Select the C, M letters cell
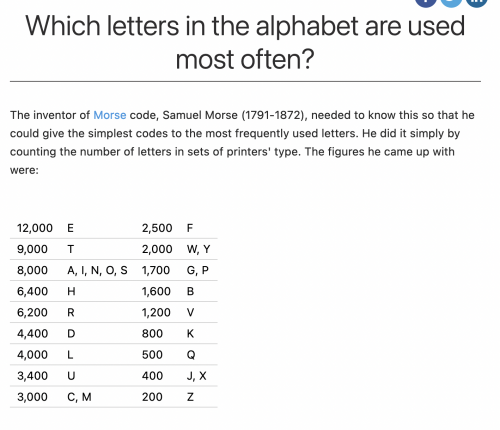The height and width of the screenshot is (430, 500). coord(79,397)
